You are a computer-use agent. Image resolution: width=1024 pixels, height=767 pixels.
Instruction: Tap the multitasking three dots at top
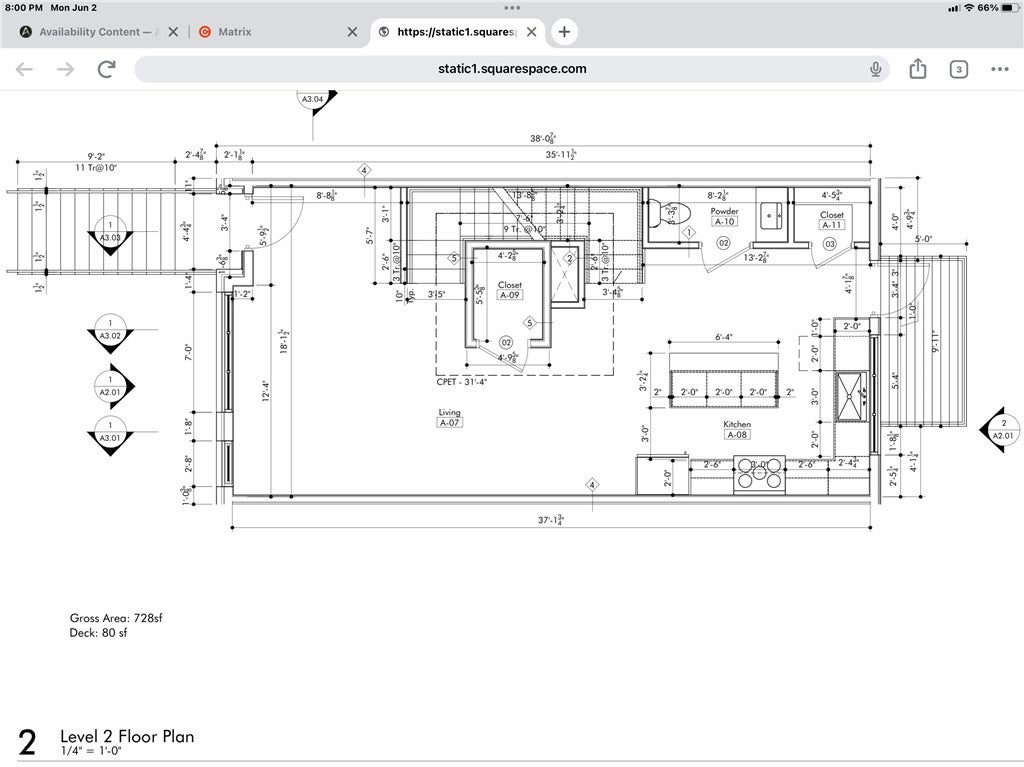click(x=512, y=6)
